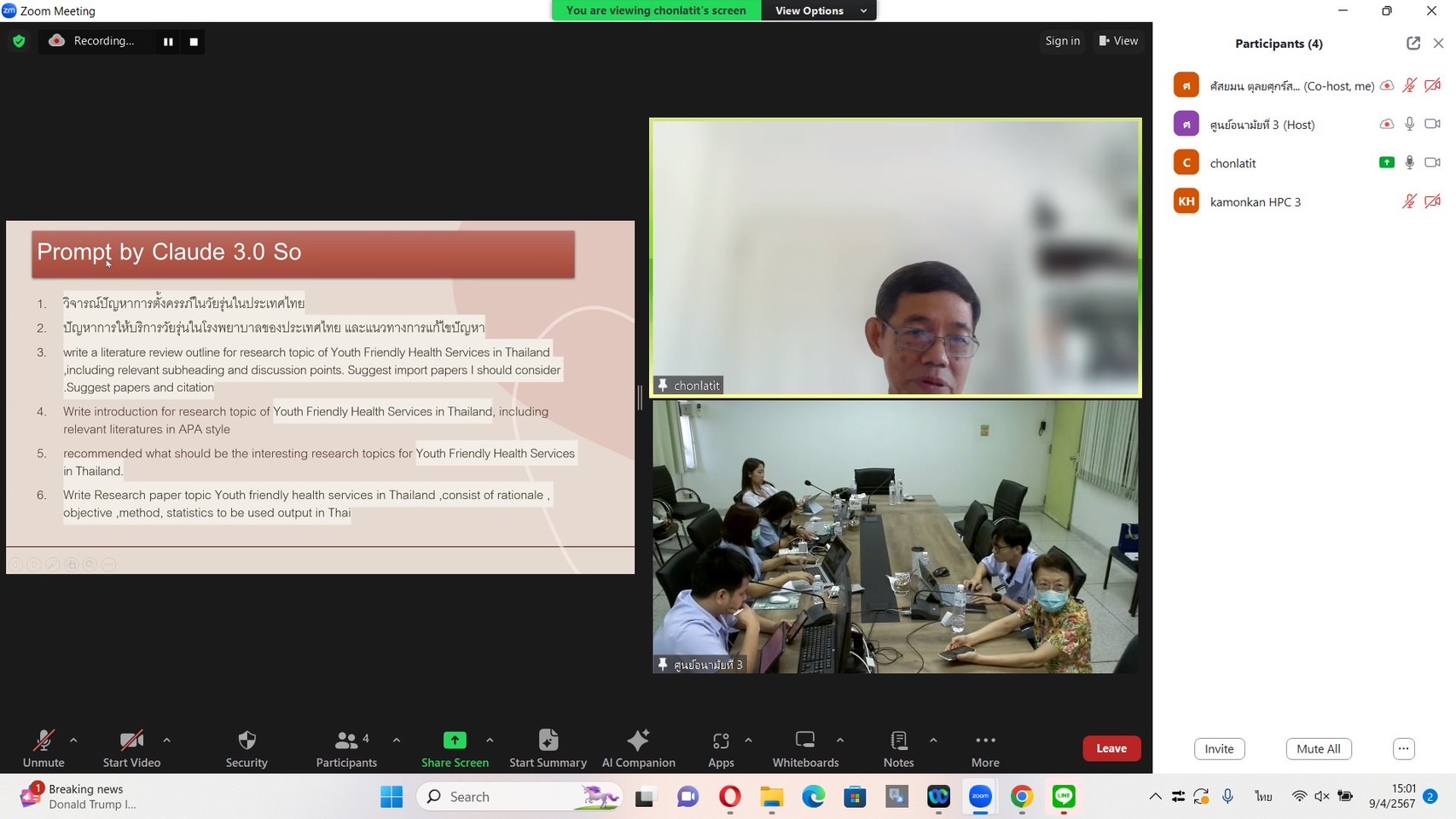Viewport: 1456px width, 819px height.
Task: Click the taskbar clock showing 15:01
Action: pyautogui.click(x=1392, y=797)
